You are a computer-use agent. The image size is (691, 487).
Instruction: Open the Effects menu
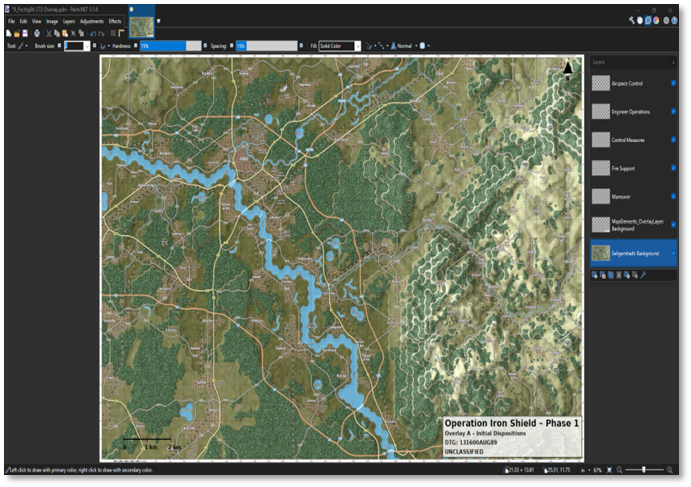[115, 20]
